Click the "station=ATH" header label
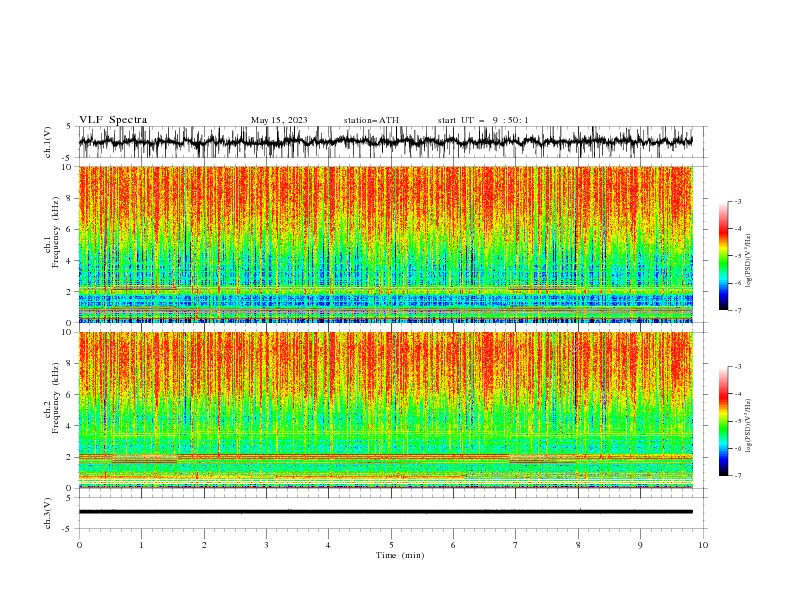The height and width of the screenshot is (612, 792). pos(371,120)
